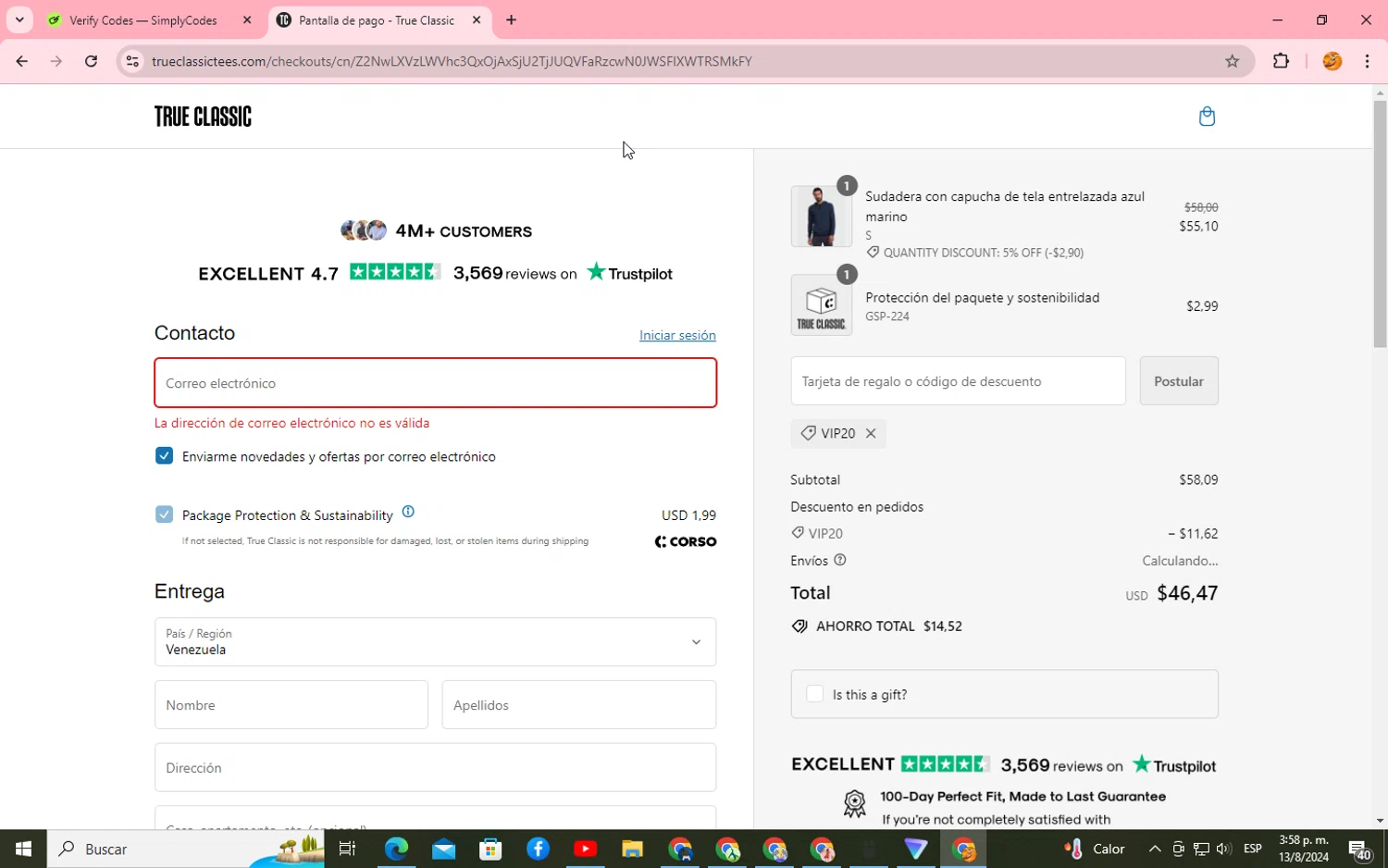Expand País / Región dropdown showing Venezuela

tap(435, 642)
